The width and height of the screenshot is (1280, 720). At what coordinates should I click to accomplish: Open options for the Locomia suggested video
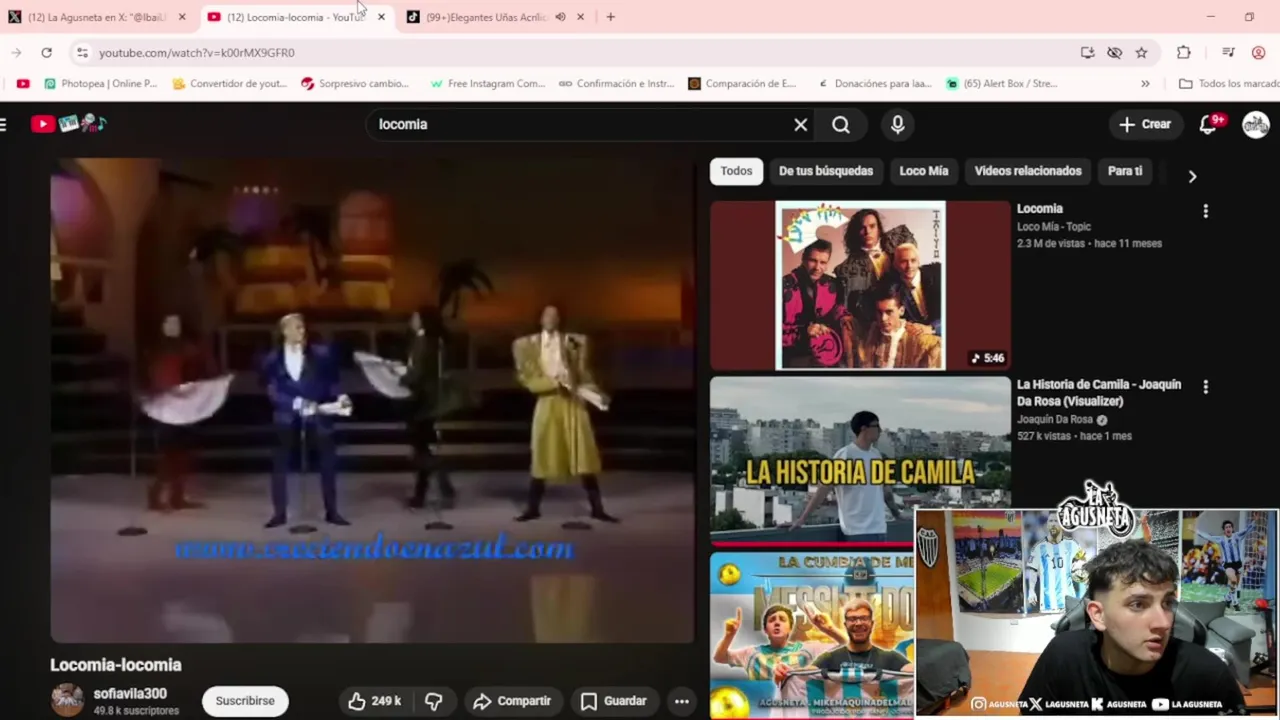click(x=1205, y=211)
